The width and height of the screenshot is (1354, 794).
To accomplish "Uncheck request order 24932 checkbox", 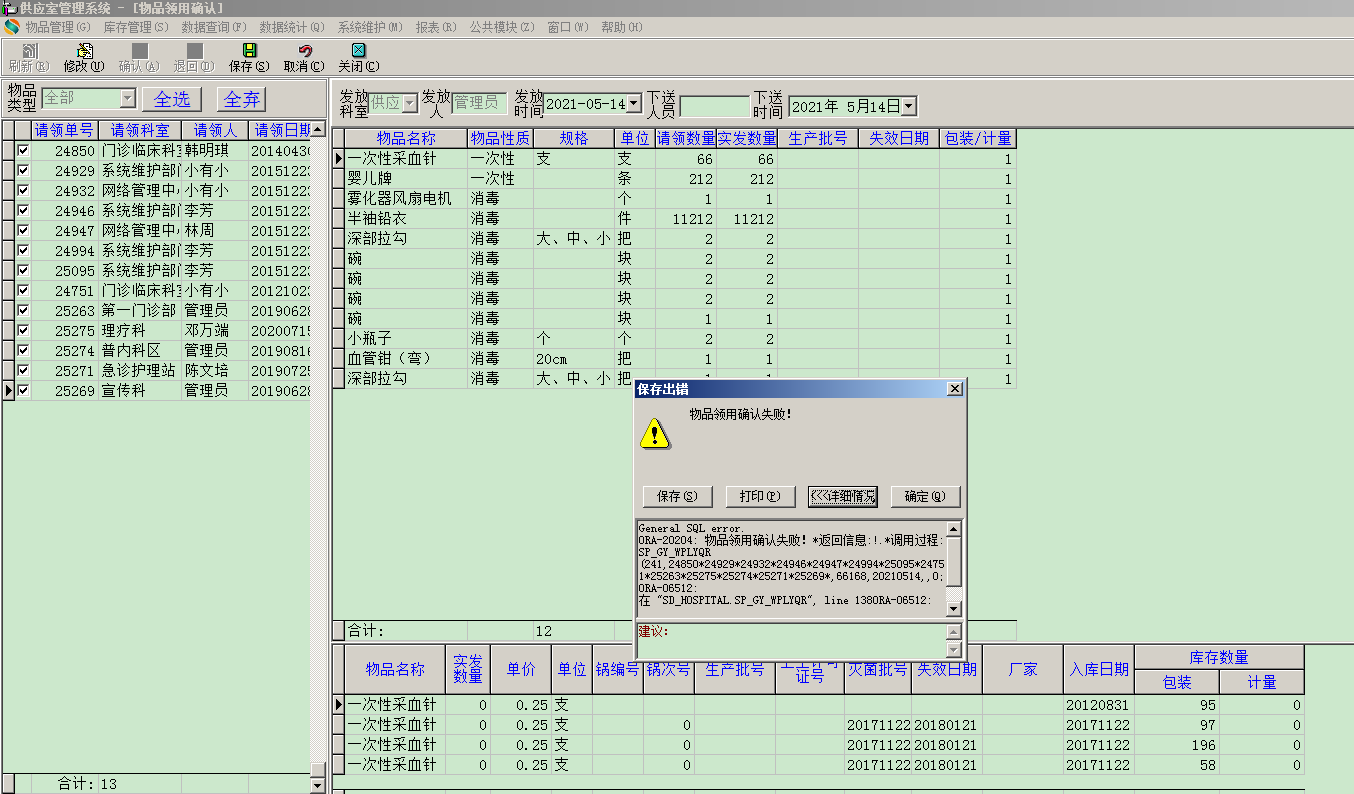I will pos(23,190).
